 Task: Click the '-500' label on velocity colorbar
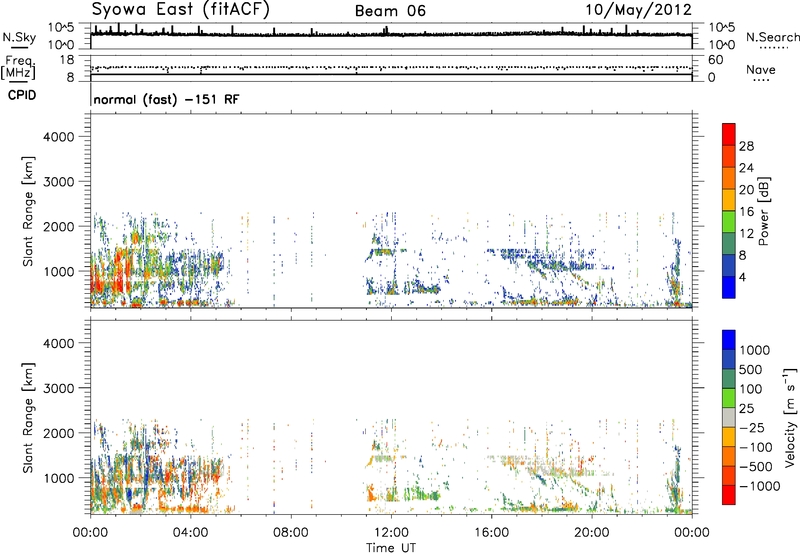point(756,467)
